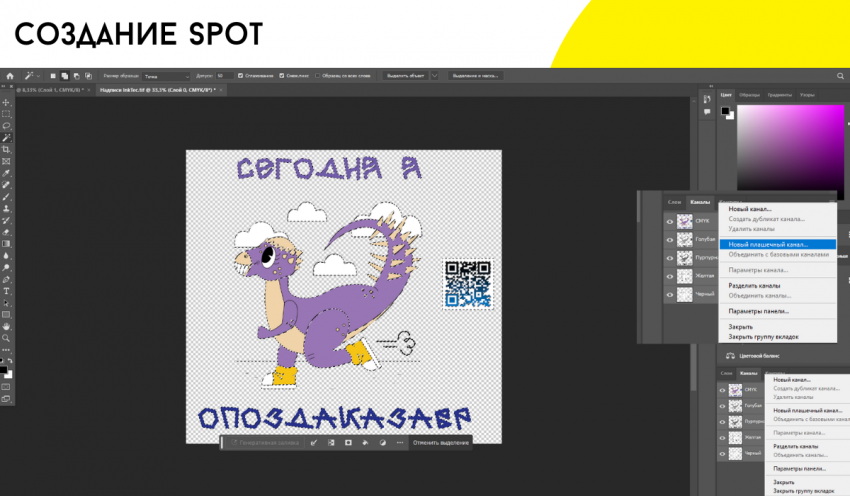Select the Eyedropper tool
The height and width of the screenshot is (496, 850).
pyautogui.click(x=6, y=173)
